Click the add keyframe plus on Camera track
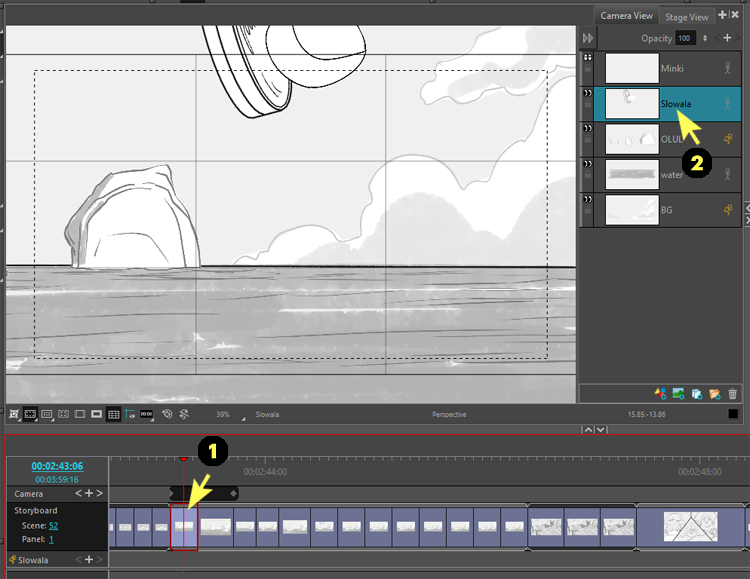The height and width of the screenshot is (579, 750). (x=88, y=493)
